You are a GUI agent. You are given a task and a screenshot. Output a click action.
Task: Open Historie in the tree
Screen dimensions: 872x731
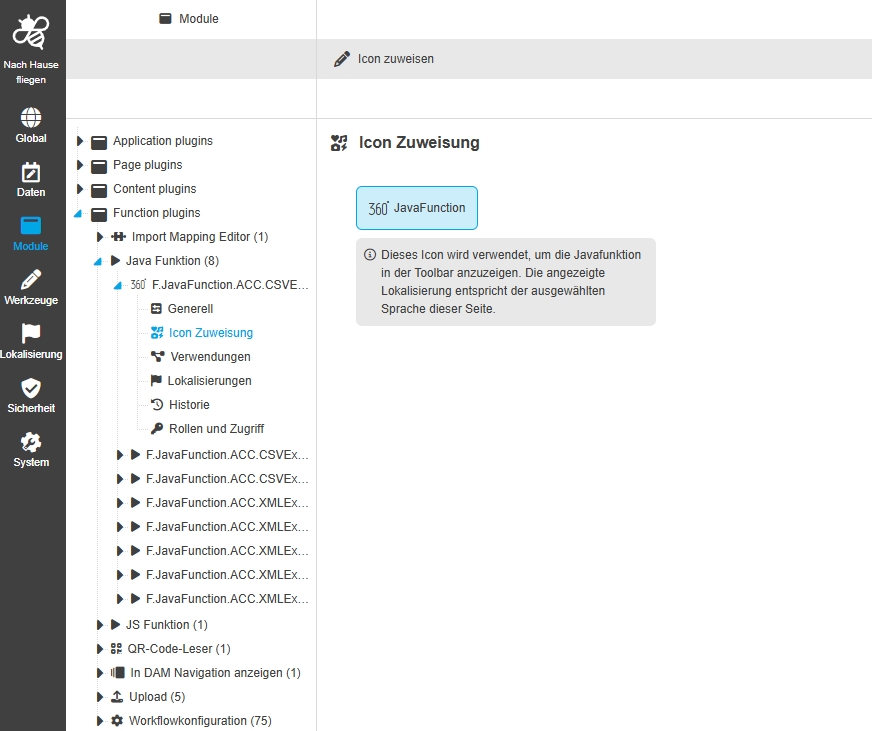pos(189,404)
